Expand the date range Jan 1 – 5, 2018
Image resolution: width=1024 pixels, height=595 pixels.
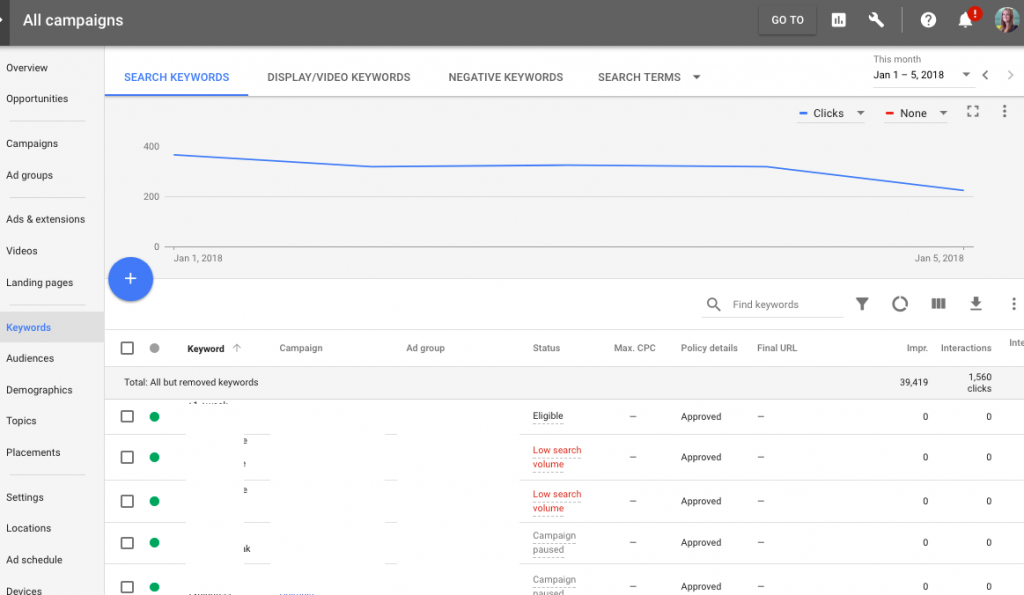922,75
